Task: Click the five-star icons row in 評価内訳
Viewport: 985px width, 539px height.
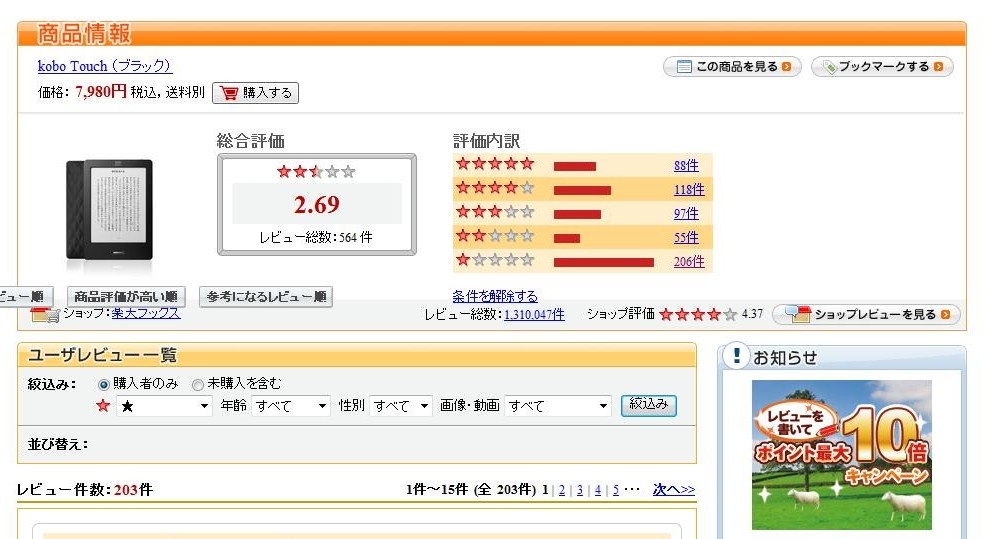Action: (495, 165)
